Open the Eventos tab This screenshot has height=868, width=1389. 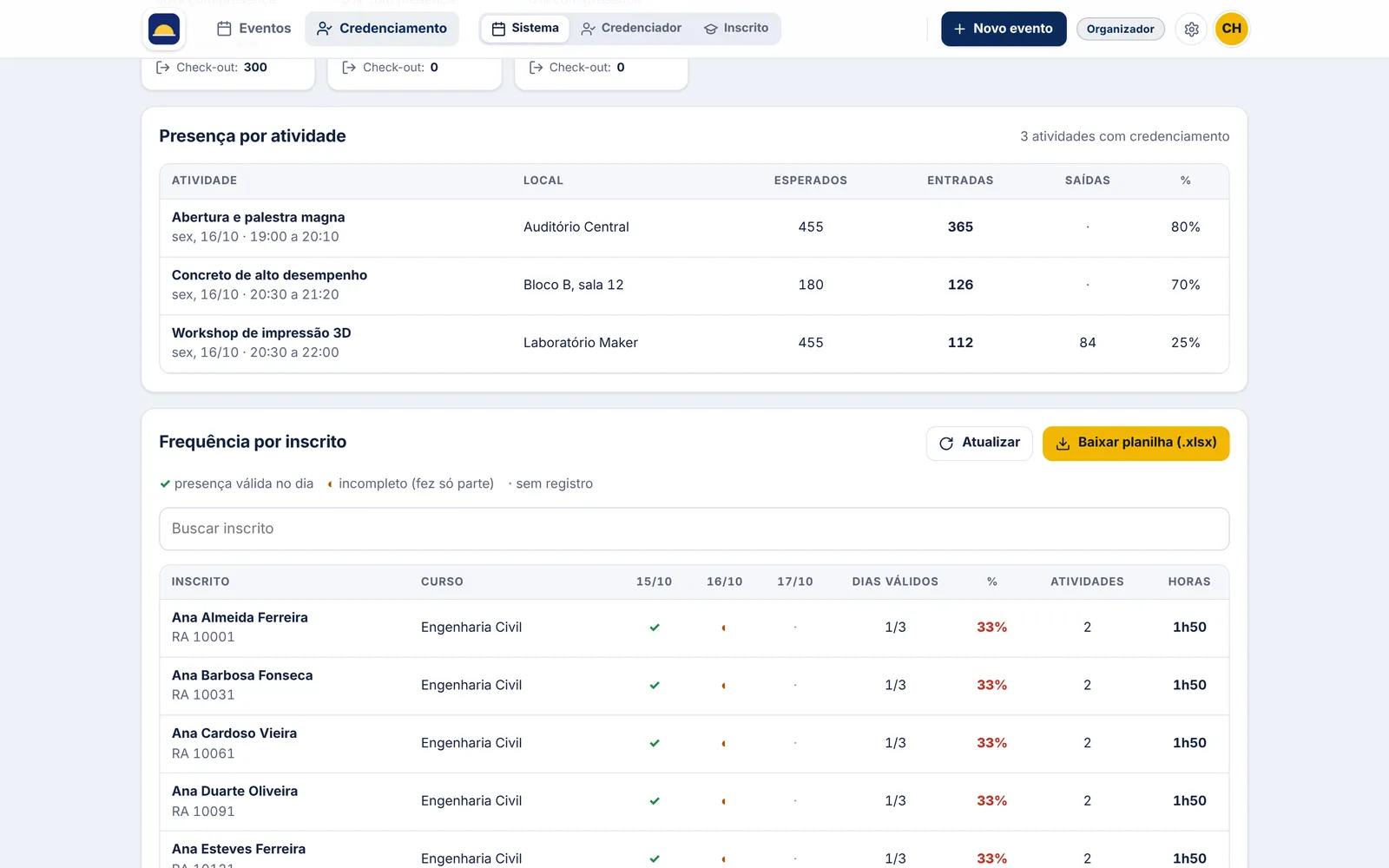(253, 29)
